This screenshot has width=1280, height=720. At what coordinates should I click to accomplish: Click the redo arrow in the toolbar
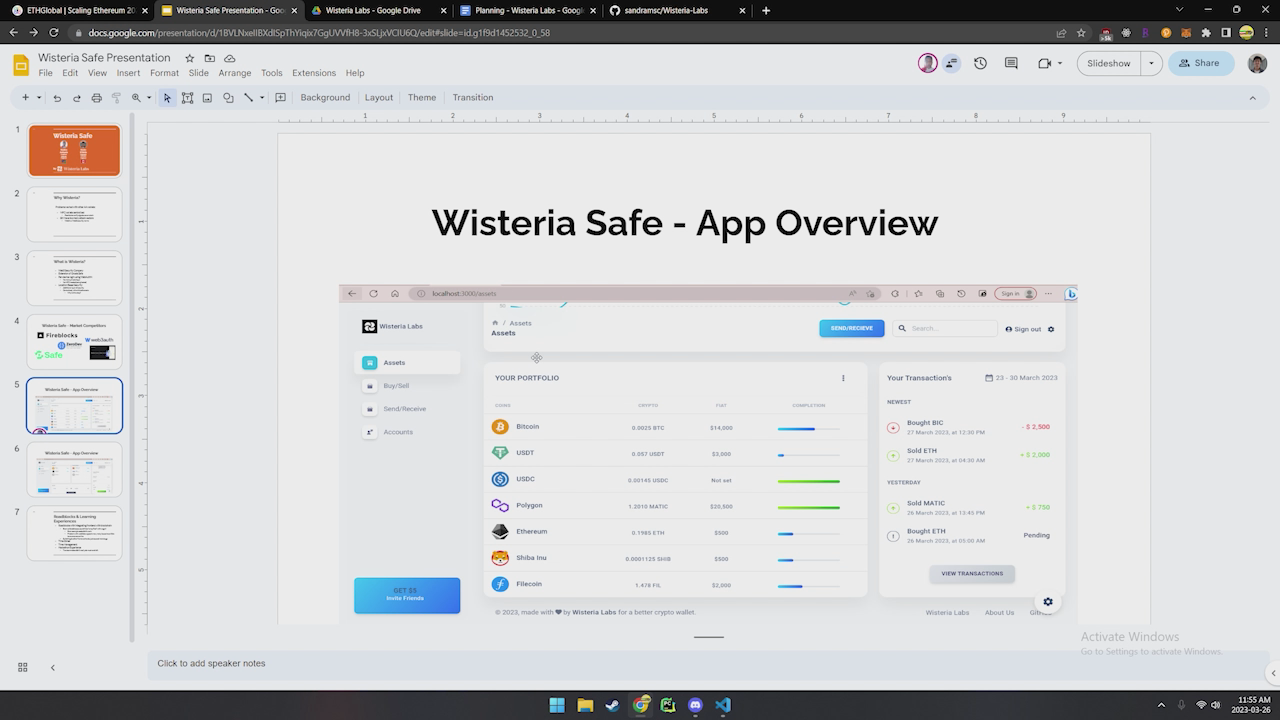coord(76,98)
